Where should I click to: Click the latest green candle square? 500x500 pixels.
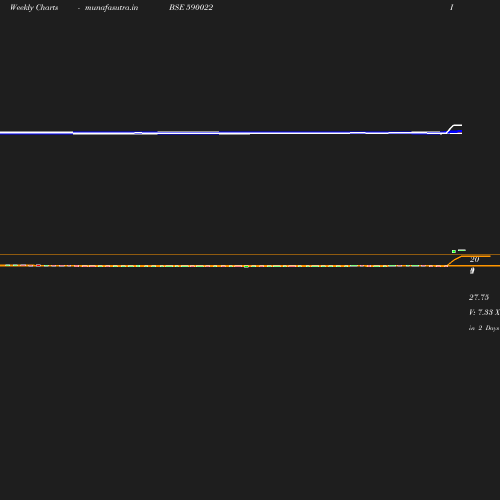coord(454,251)
